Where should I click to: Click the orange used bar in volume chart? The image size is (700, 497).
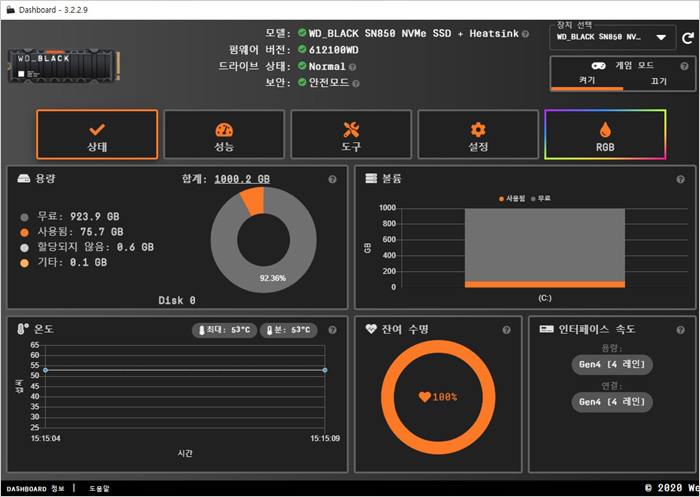(545, 284)
